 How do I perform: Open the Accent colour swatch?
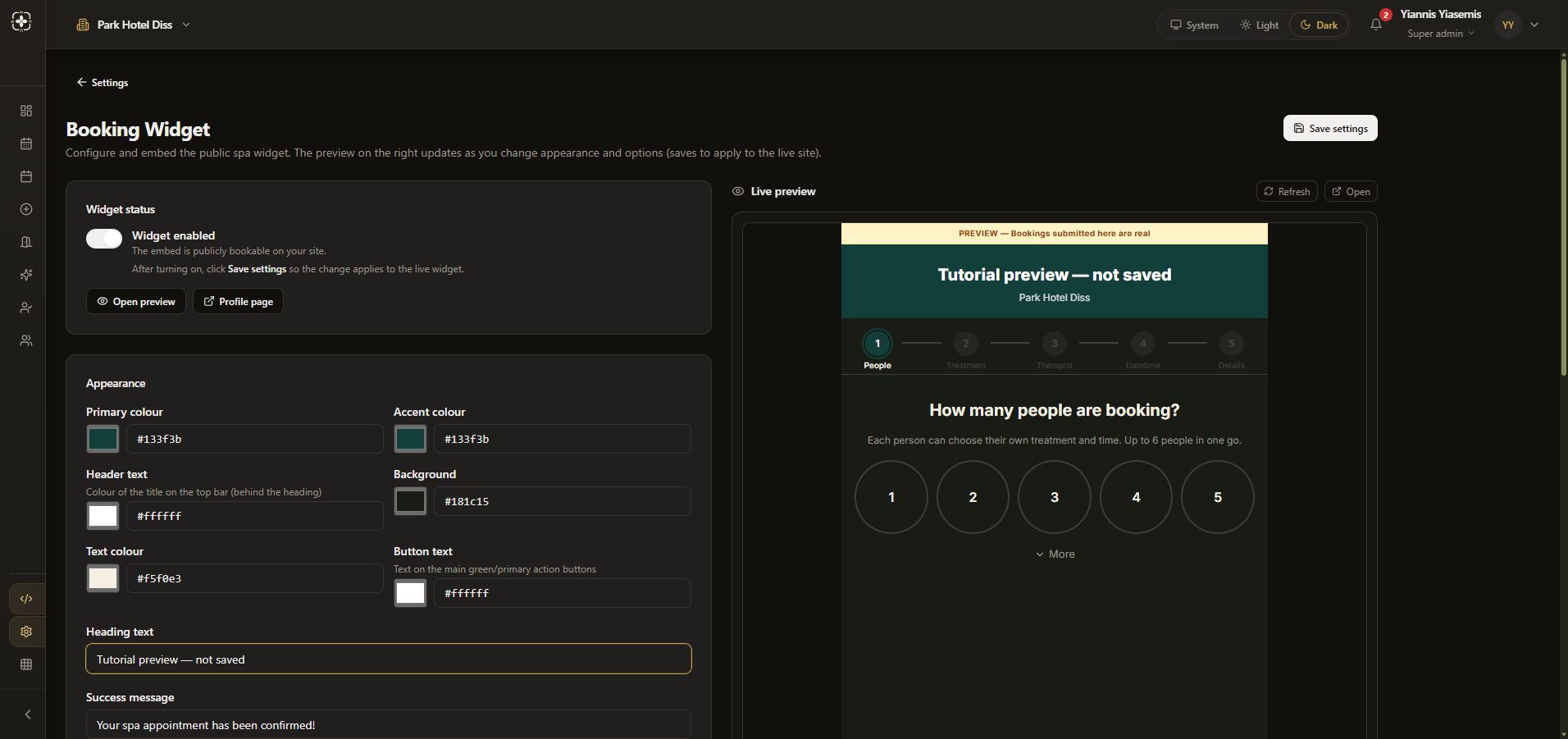[x=410, y=439]
